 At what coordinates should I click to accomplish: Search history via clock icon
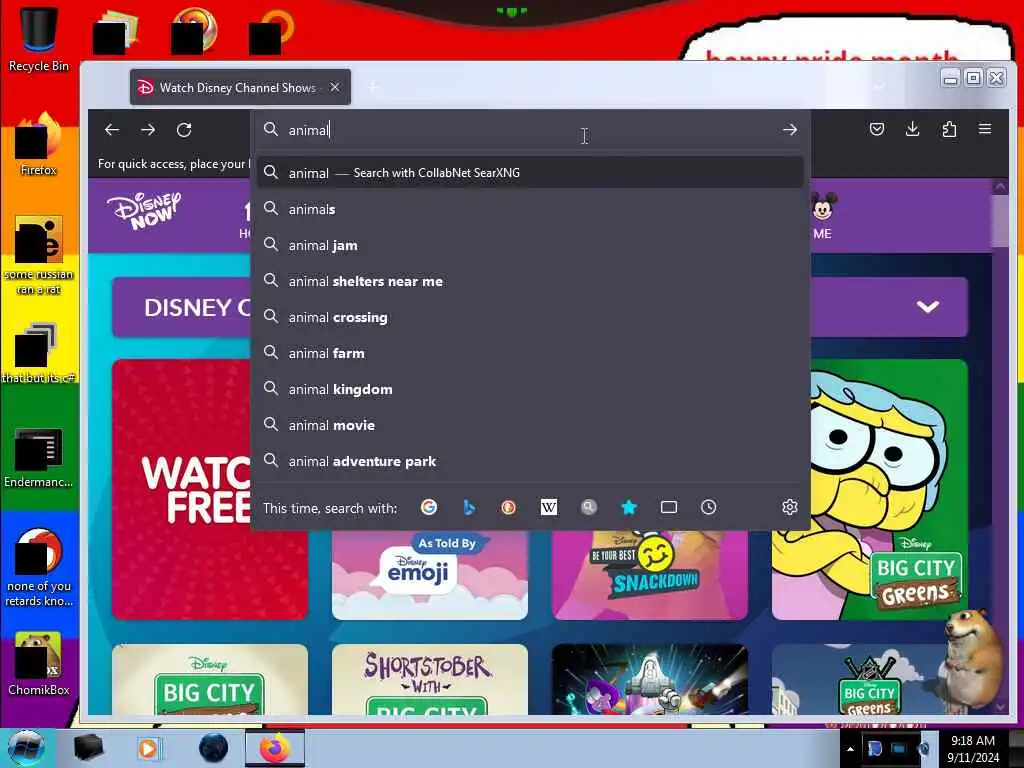[x=709, y=507]
